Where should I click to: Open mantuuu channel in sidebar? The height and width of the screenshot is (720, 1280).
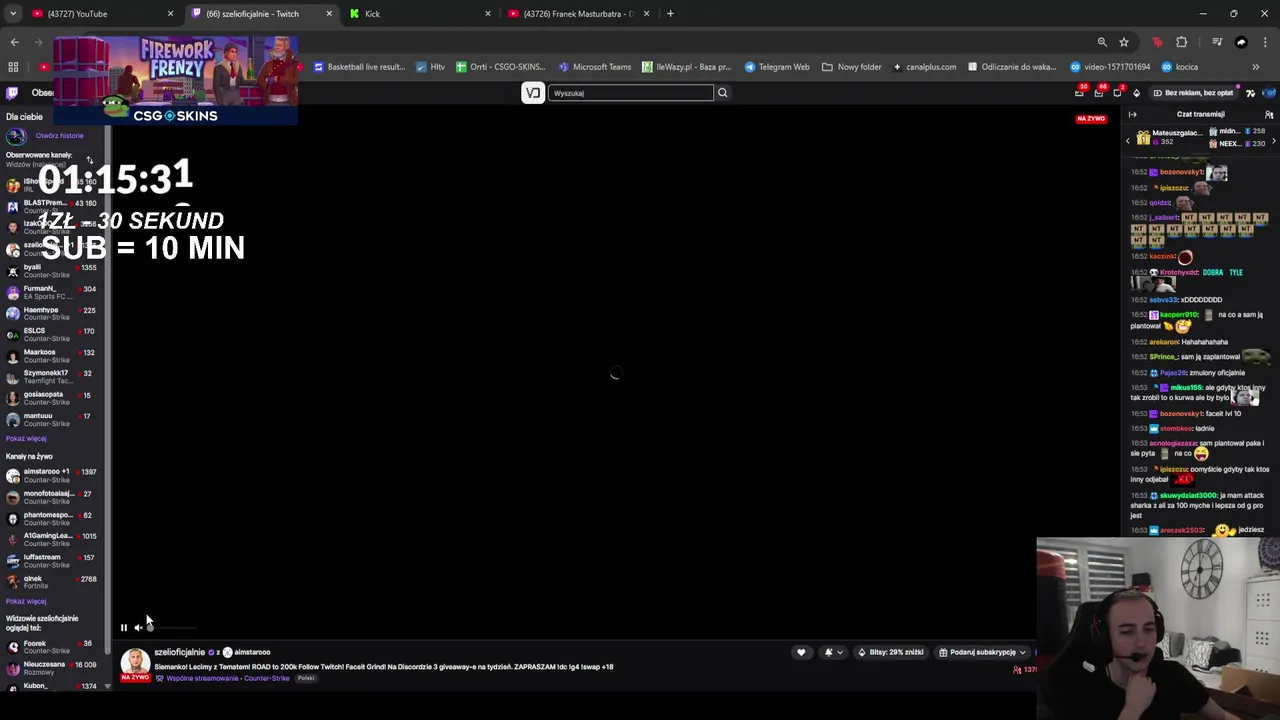tap(52, 420)
